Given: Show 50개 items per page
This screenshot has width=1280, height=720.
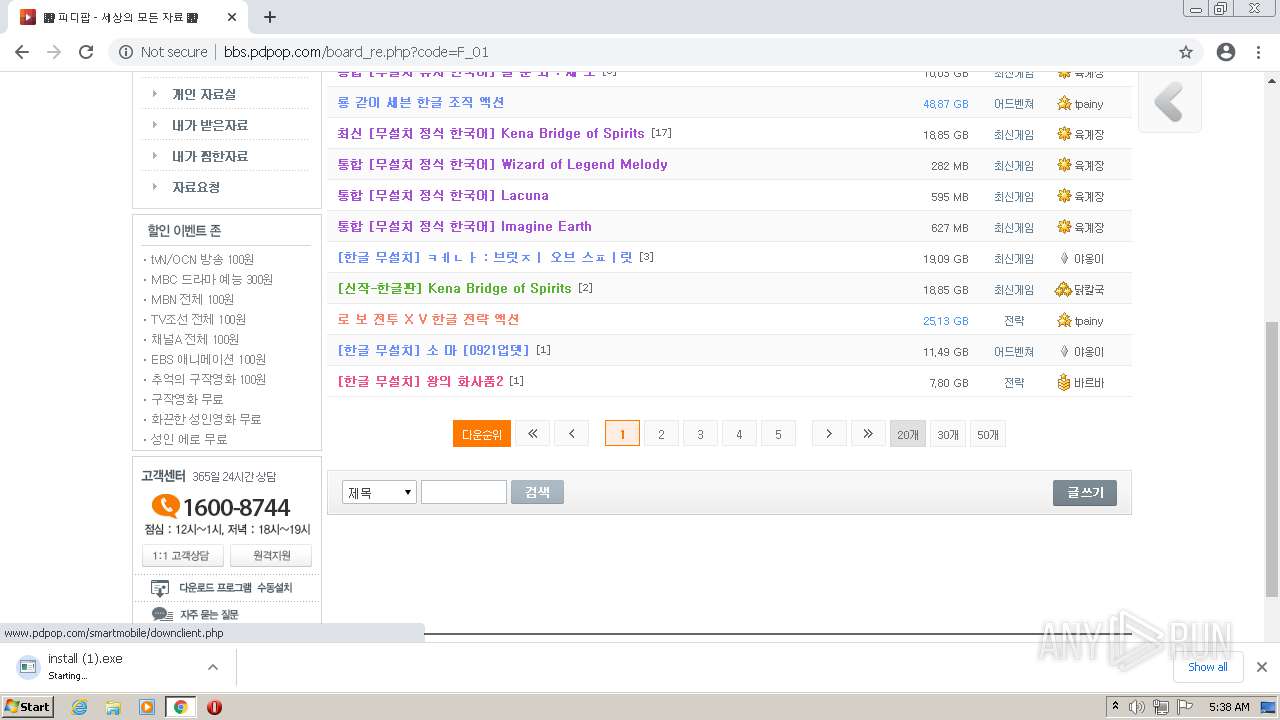Looking at the screenshot, I should (988, 434).
